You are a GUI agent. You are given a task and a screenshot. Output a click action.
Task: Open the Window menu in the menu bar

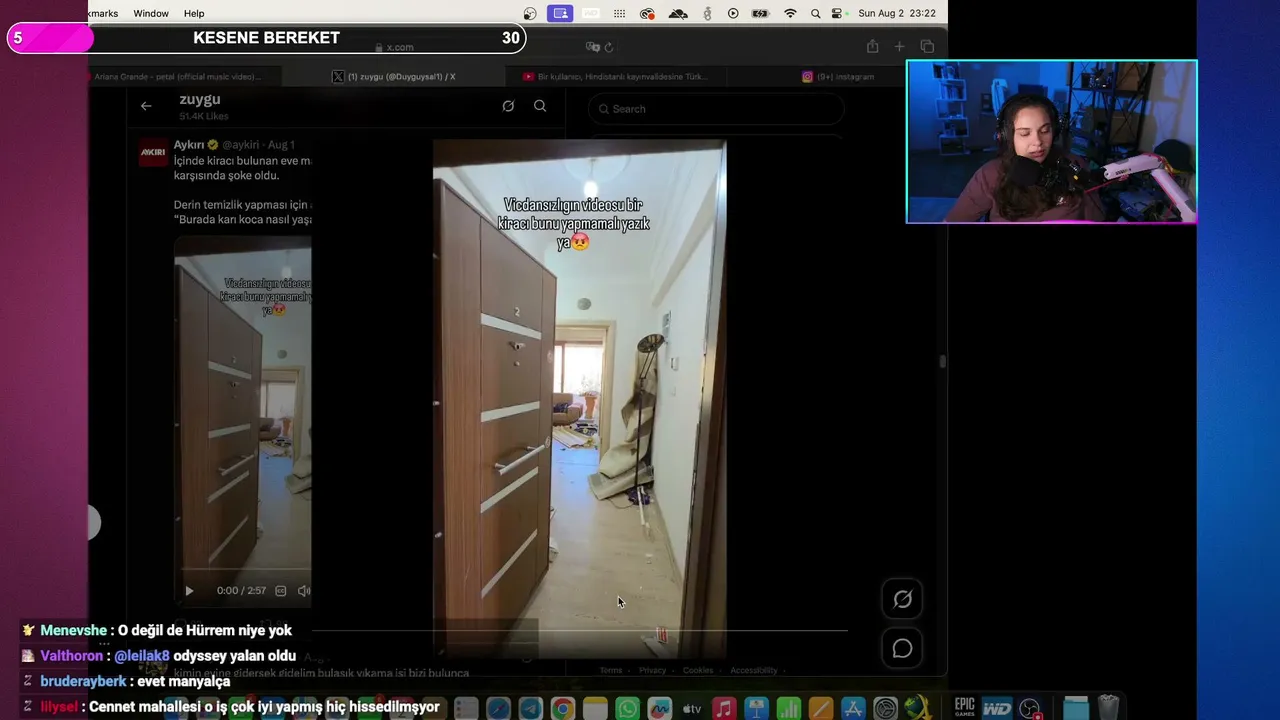point(151,13)
